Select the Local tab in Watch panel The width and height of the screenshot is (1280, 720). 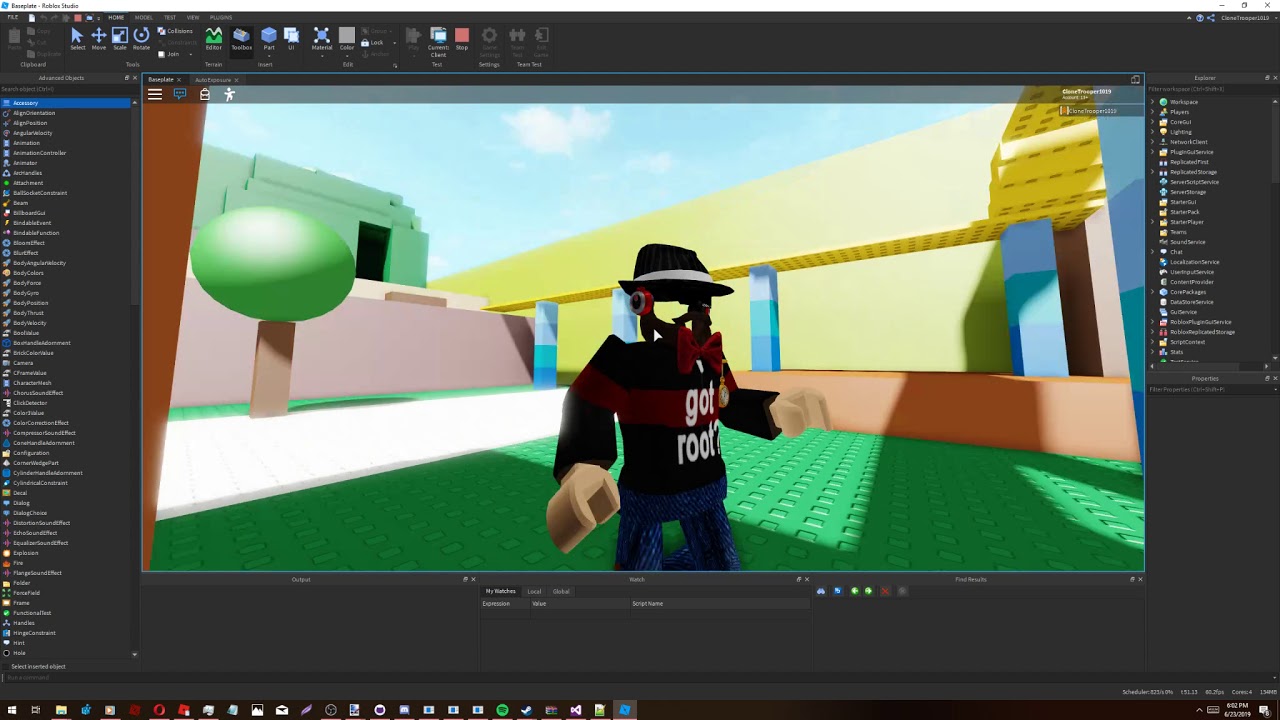pyautogui.click(x=534, y=591)
